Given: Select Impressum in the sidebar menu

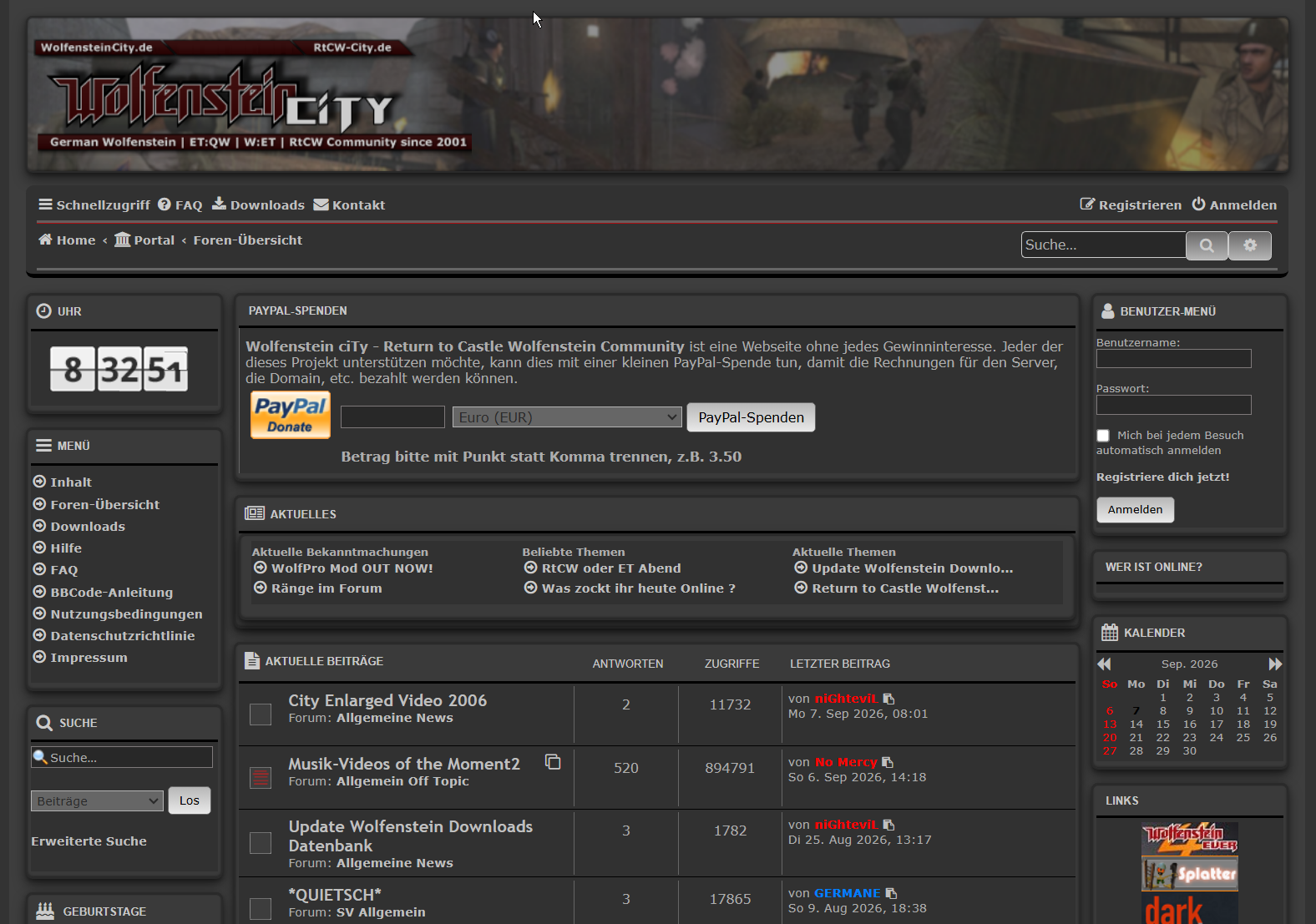Looking at the screenshot, I should tap(89, 657).
